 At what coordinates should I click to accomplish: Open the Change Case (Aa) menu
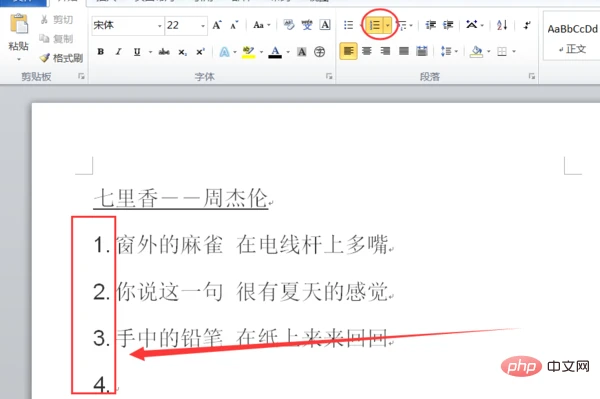coord(261,25)
